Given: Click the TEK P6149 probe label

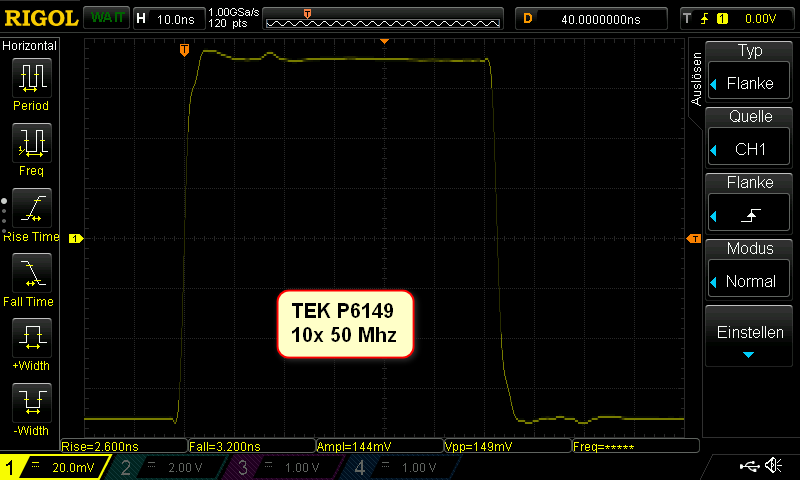Looking at the screenshot, I should pyautogui.click(x=345, y=323).
